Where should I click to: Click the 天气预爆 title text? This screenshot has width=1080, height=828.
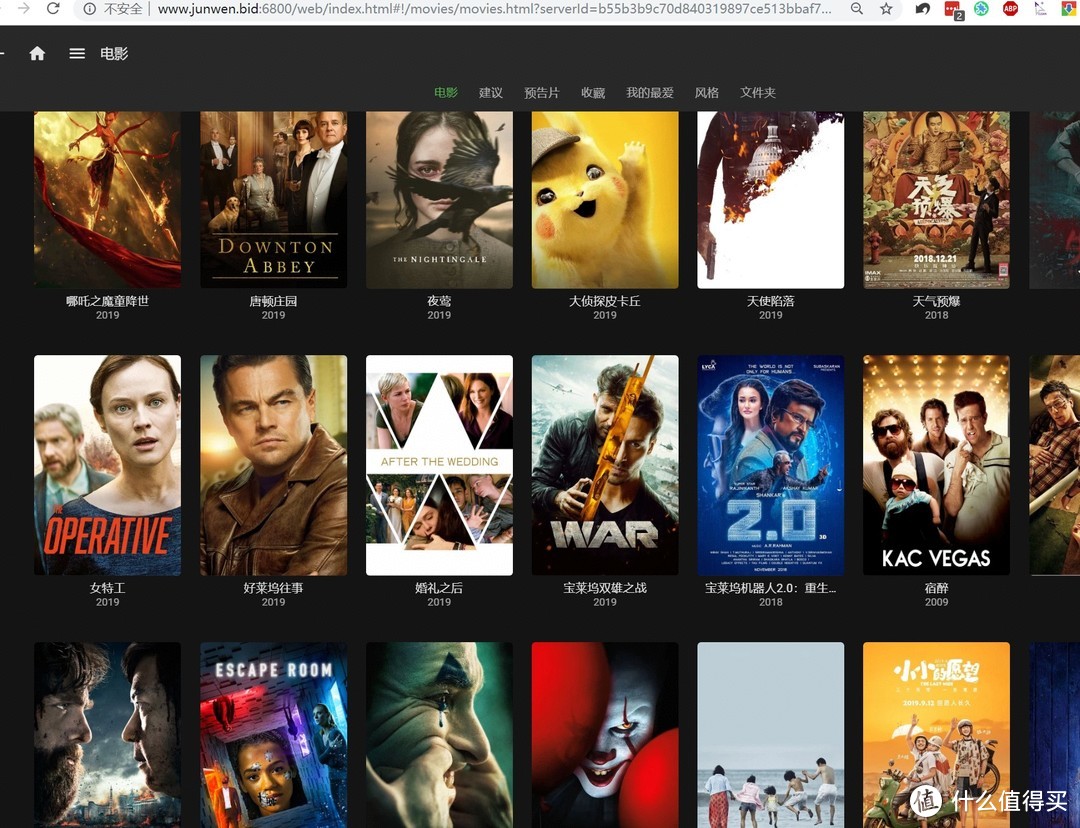pos(937,301)
